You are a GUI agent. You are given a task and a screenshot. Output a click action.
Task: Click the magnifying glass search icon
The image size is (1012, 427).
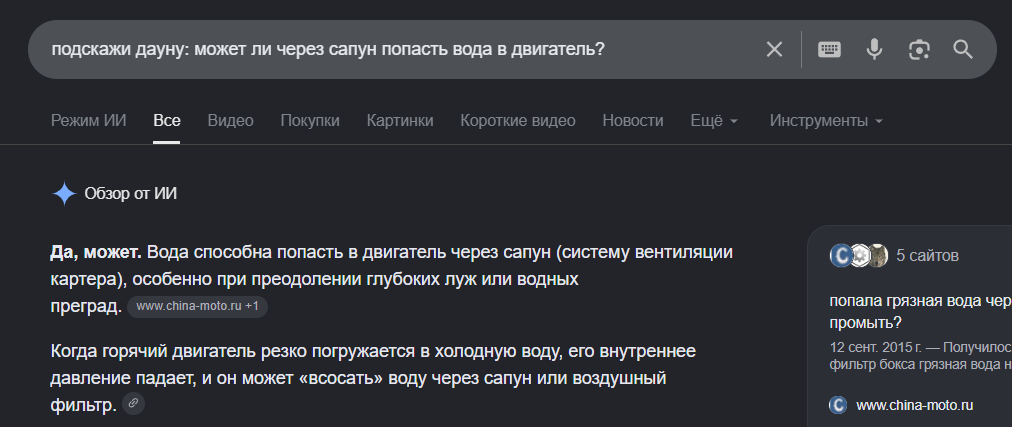point(963,50)
